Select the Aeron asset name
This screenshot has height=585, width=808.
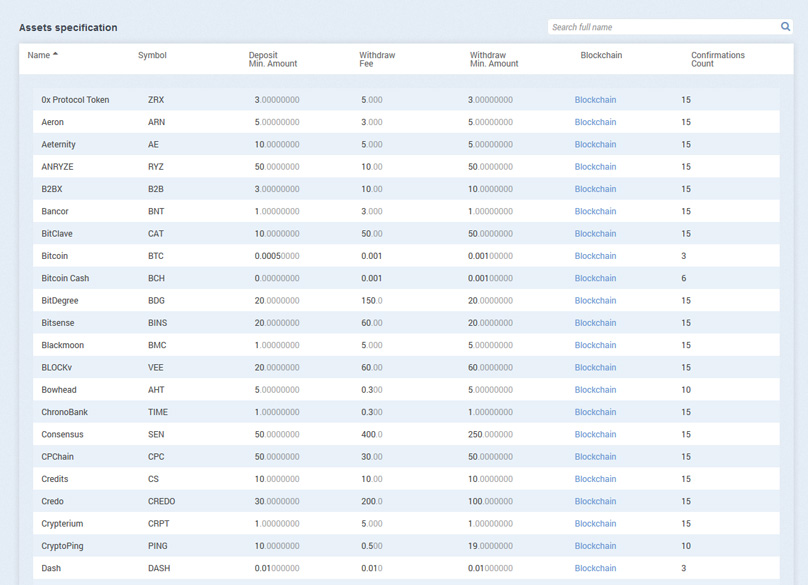coord(53,122)
